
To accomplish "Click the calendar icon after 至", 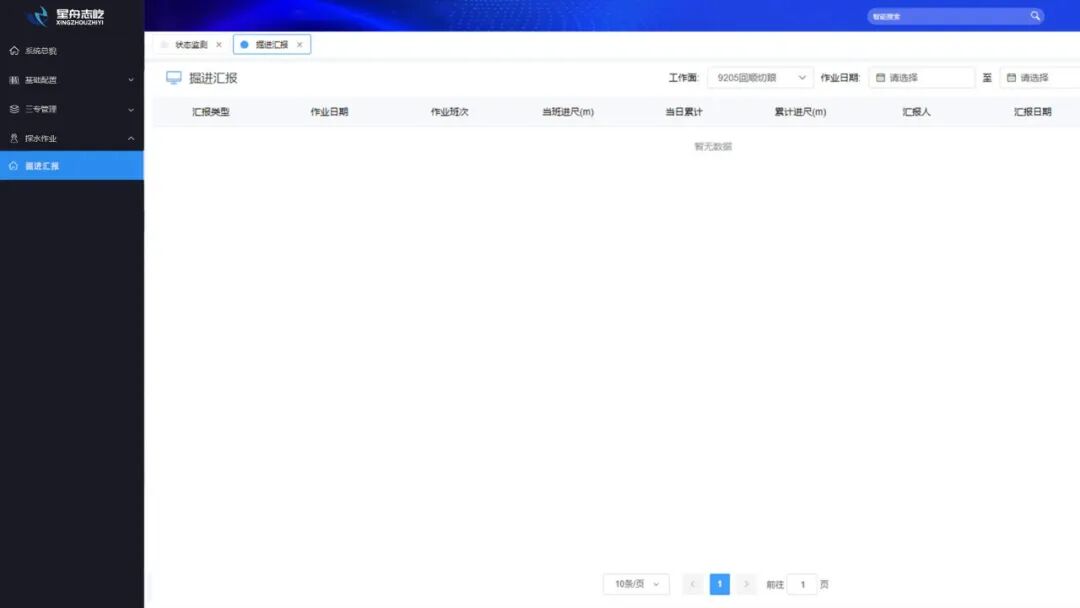I will 1014,77.
